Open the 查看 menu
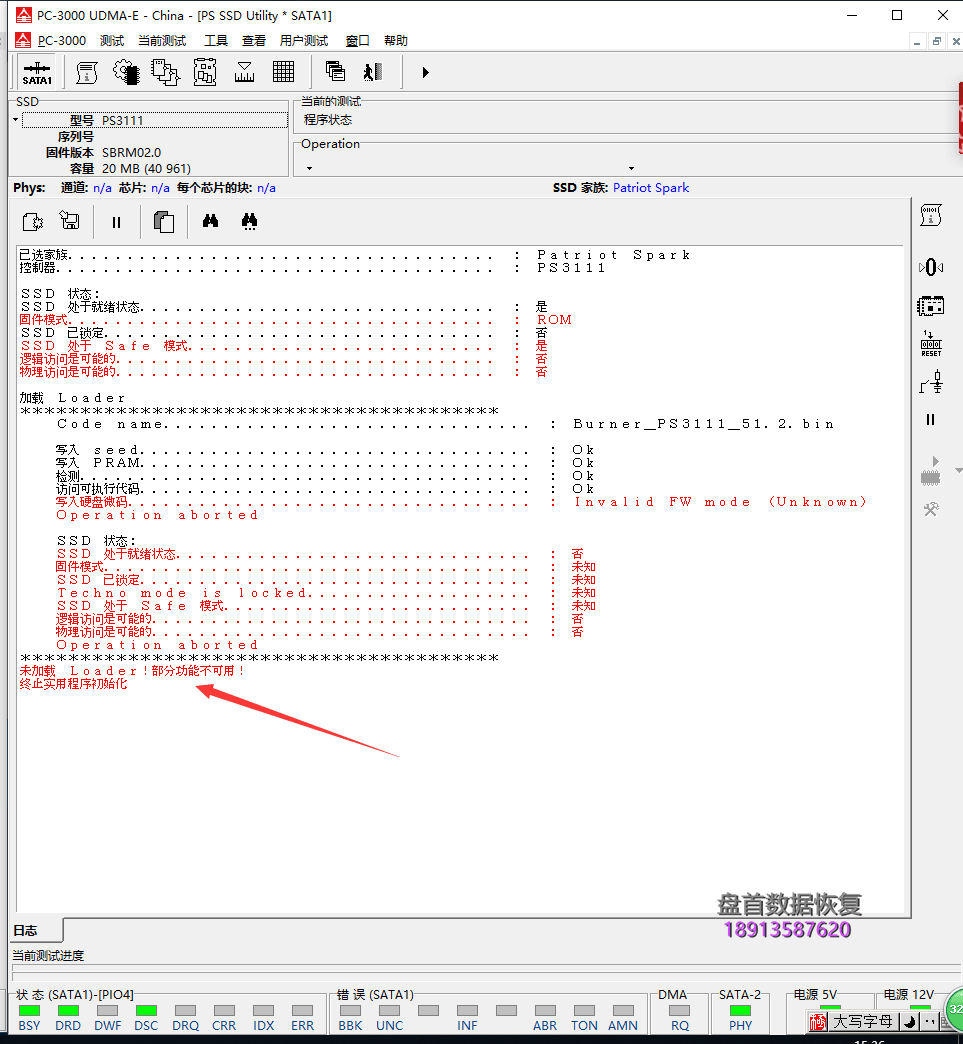 click(x=254, y=41)
